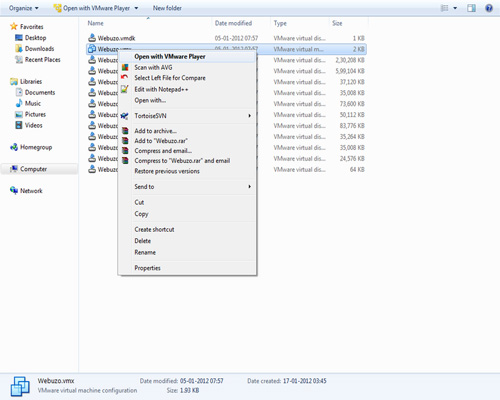Choose Create shortcut

click(x=154, y=229)
